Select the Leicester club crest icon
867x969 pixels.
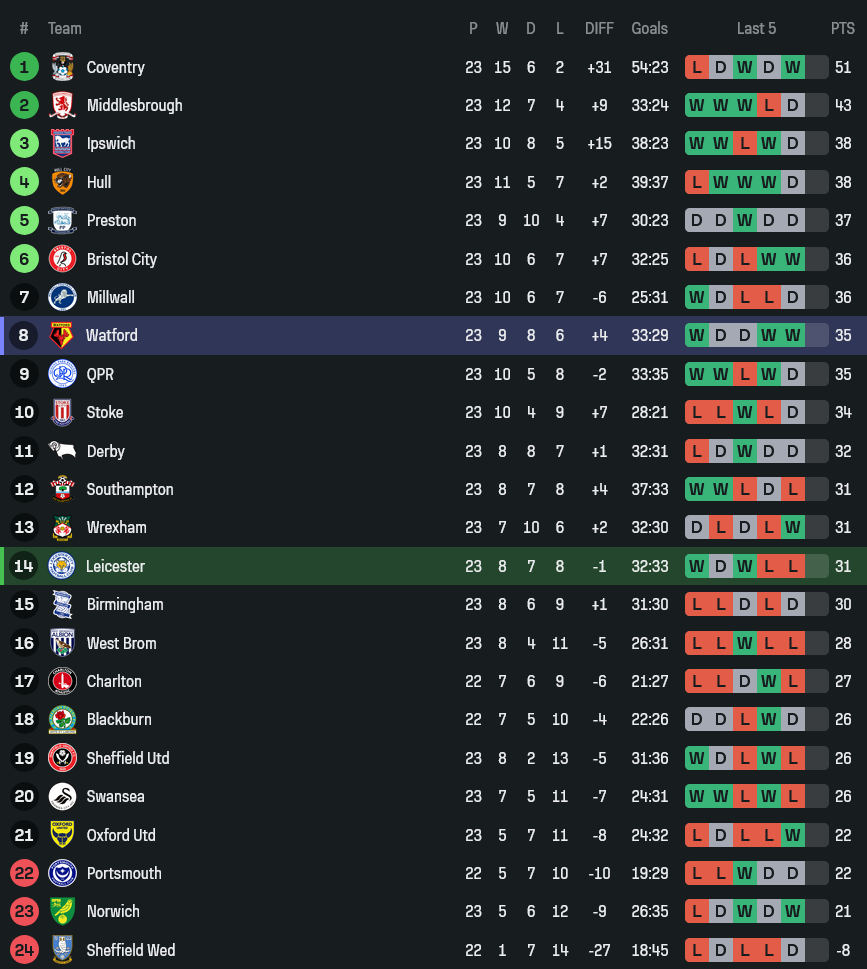coord(62,566)
